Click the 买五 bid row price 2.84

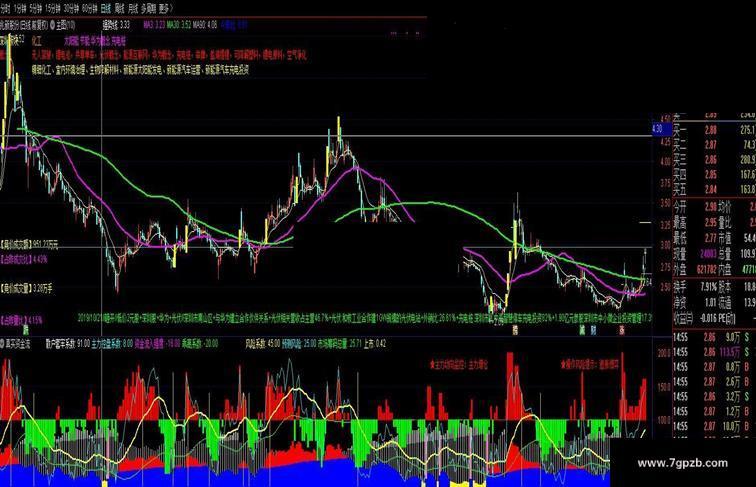point(710,189)
